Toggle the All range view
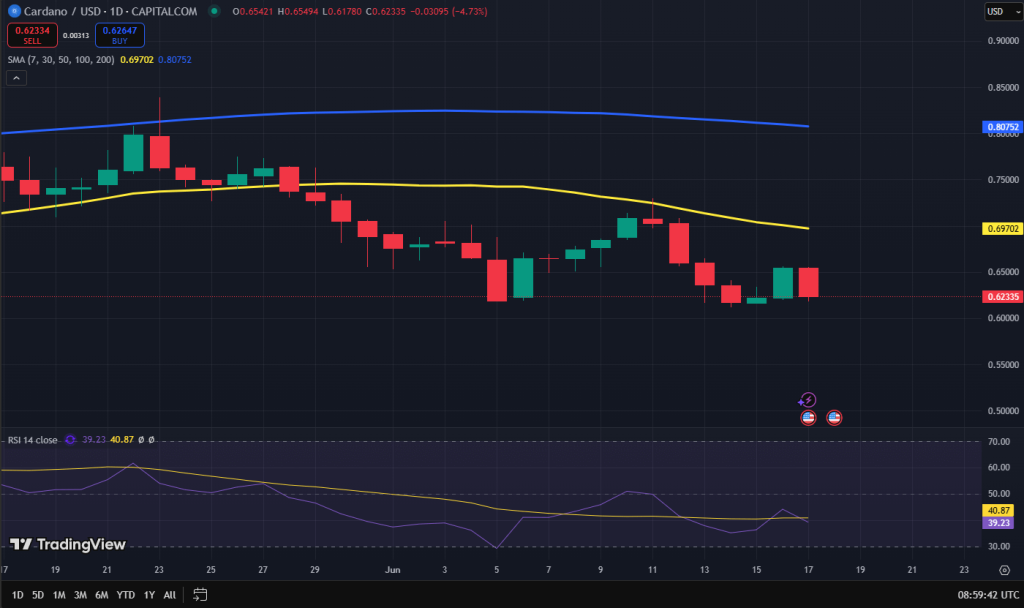Screen dimensions: 1024x608 tap(168, 594)
